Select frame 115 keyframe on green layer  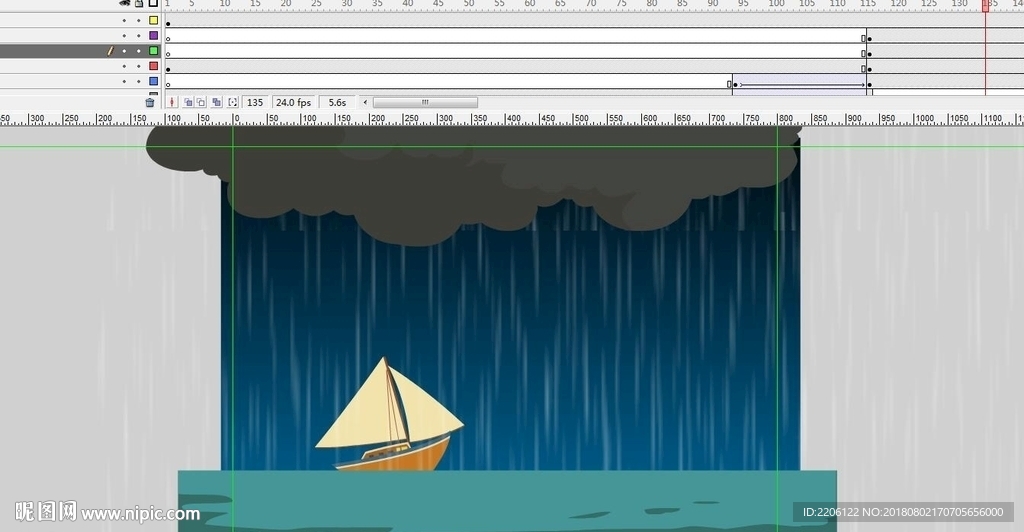[869, 52]
